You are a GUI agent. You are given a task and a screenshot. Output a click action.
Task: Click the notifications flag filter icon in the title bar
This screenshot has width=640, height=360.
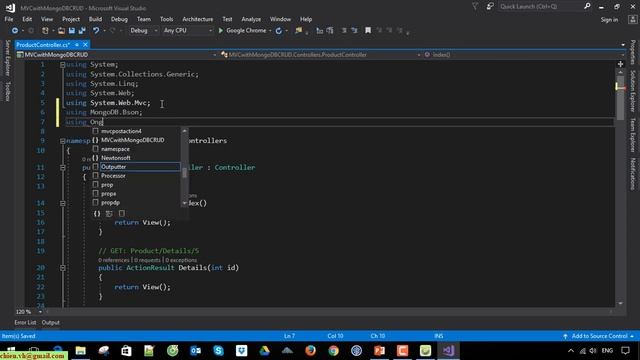475,7
